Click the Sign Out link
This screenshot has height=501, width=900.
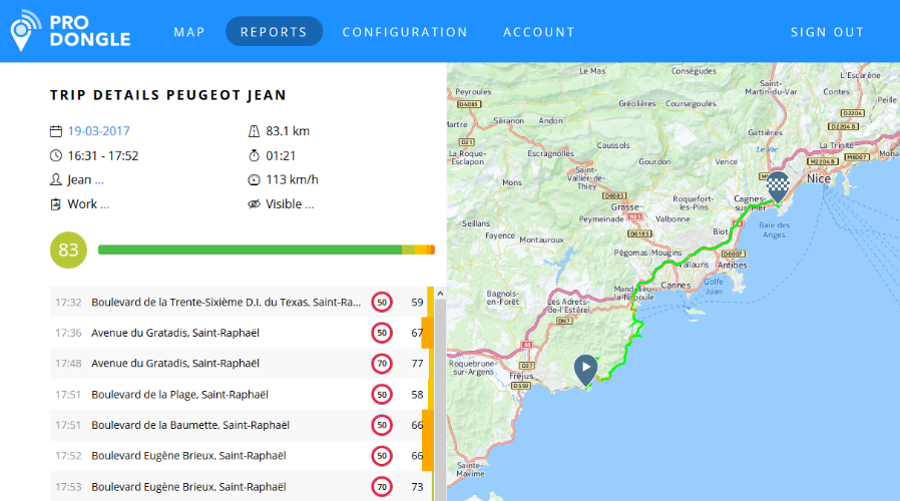[x=827, y=32]
